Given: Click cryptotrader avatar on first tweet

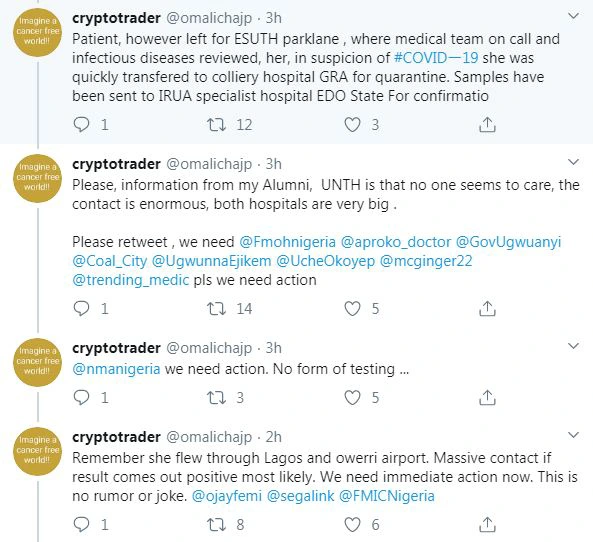Looking at the screenshot, I should [x=37, y=32].
